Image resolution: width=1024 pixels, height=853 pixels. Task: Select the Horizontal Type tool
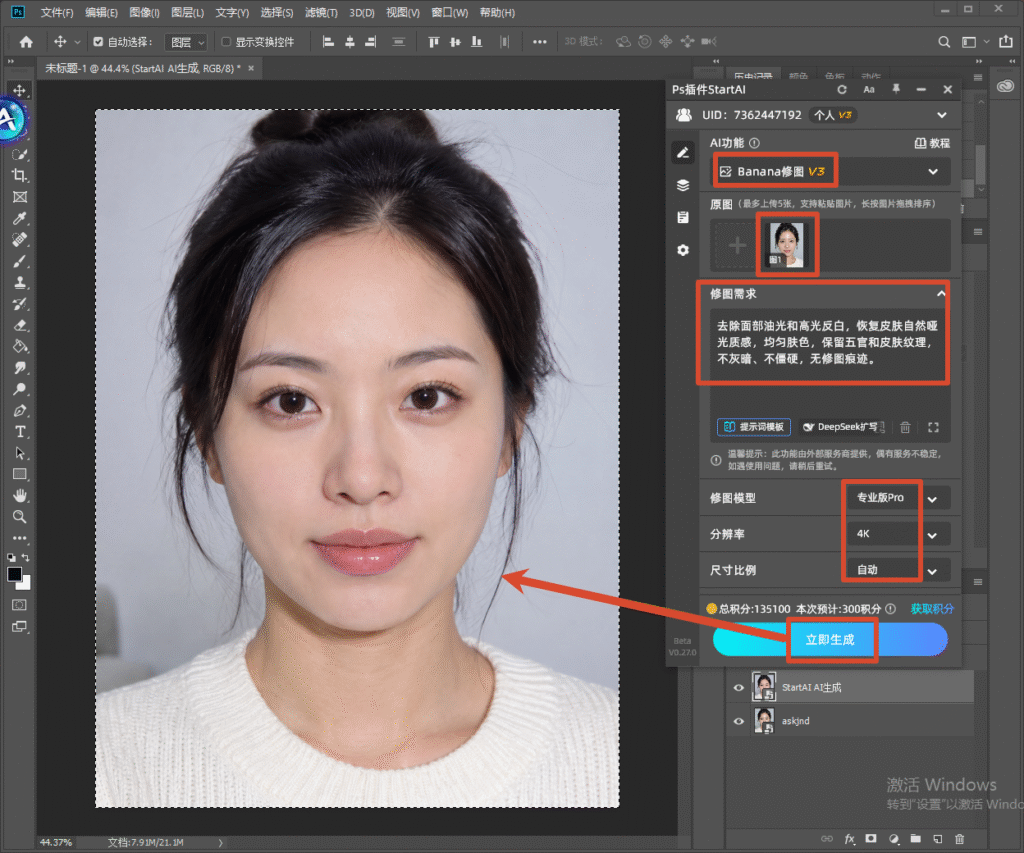click(x=20, y=432)
